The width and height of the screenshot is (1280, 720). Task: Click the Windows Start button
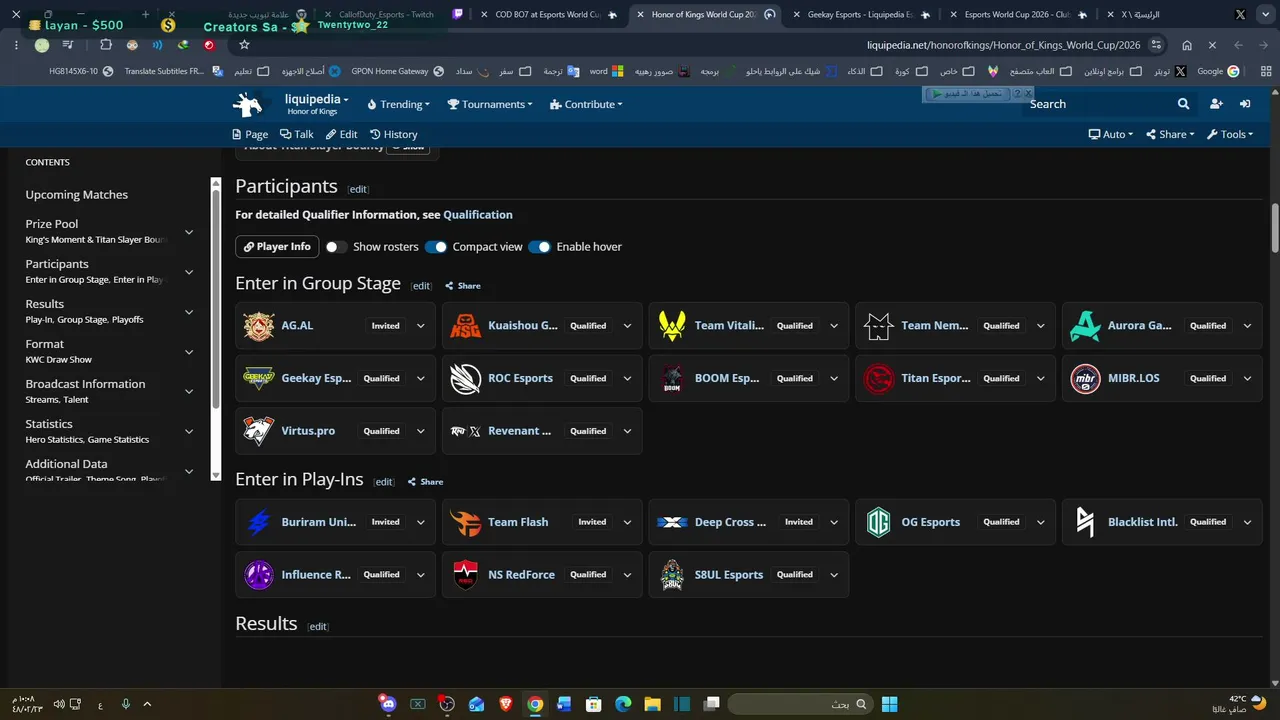889,704
